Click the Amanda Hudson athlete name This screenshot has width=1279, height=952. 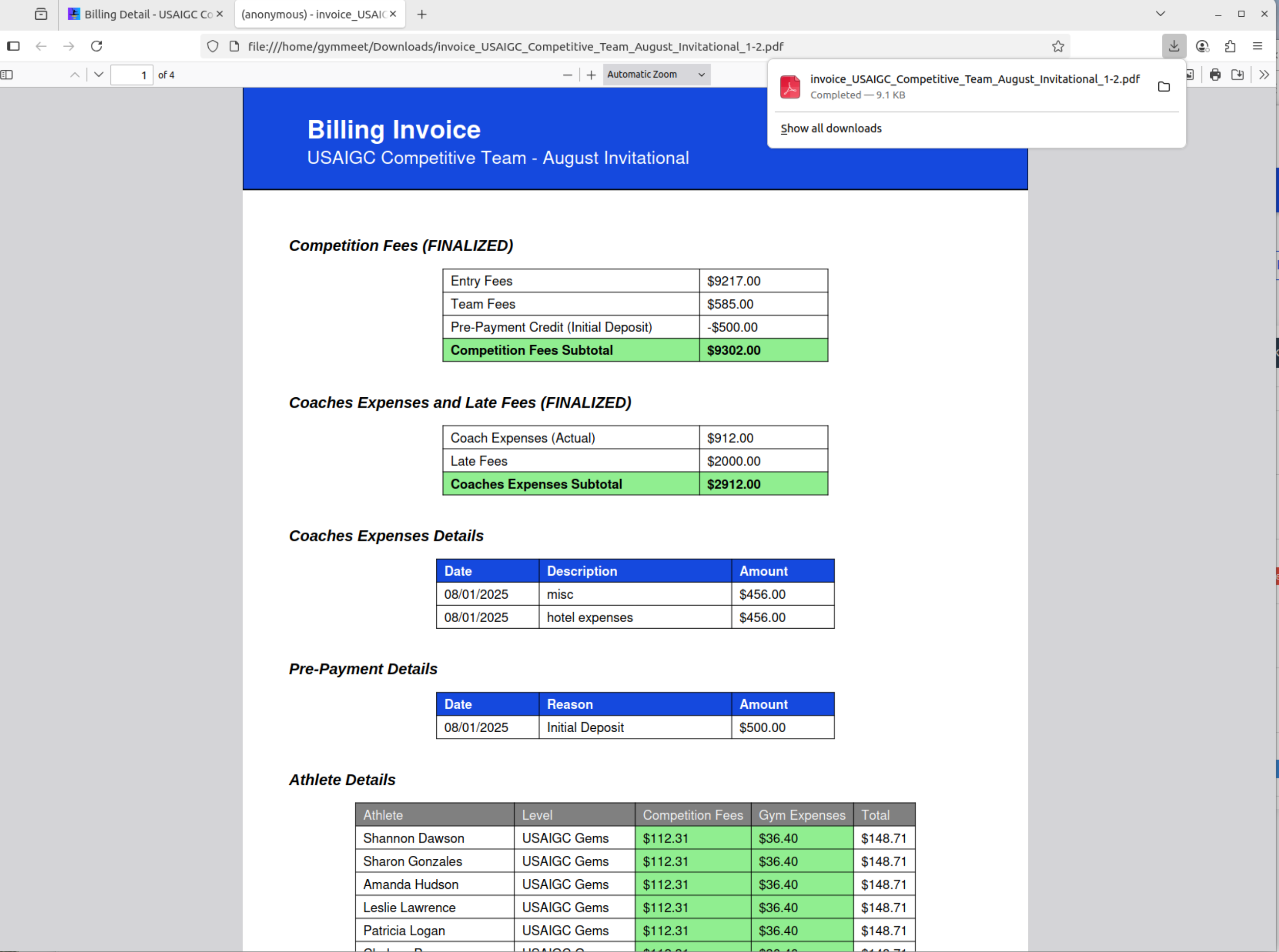click(x=411, y=884)
